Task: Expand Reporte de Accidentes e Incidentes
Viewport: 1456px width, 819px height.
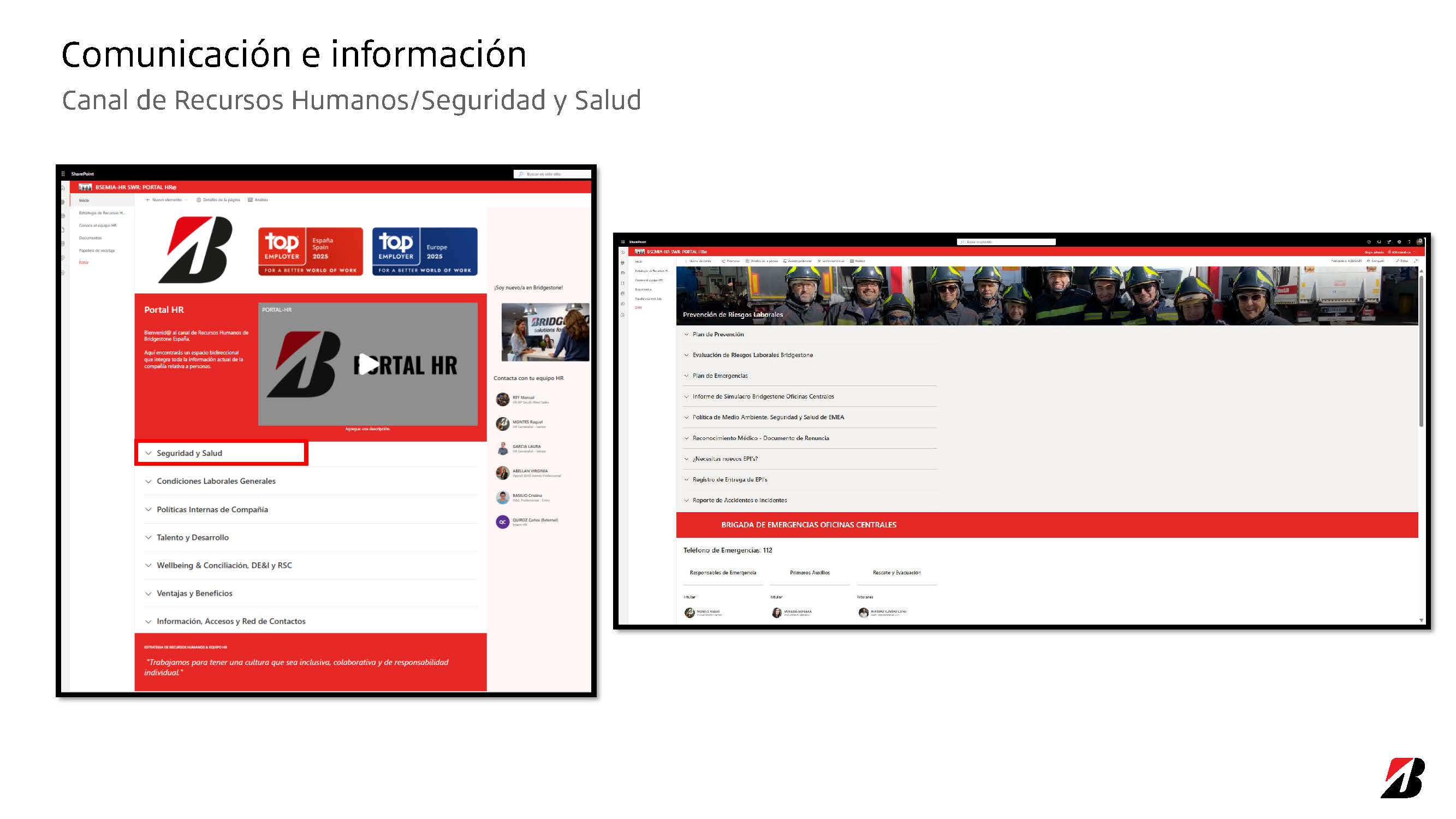Action: (739, 500)
